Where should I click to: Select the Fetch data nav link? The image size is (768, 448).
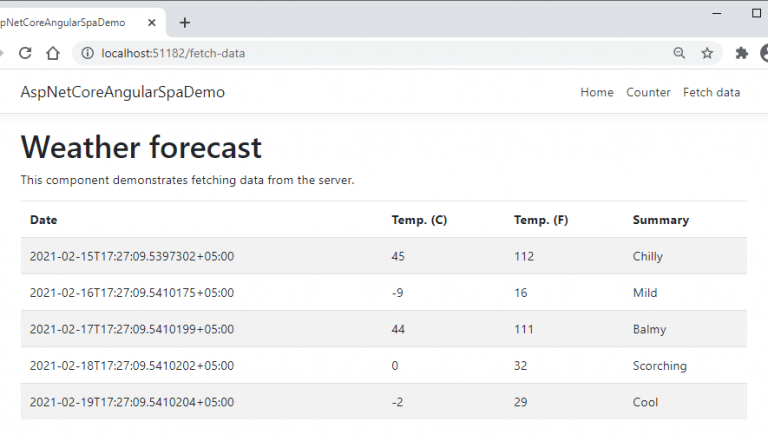[711, 92]
